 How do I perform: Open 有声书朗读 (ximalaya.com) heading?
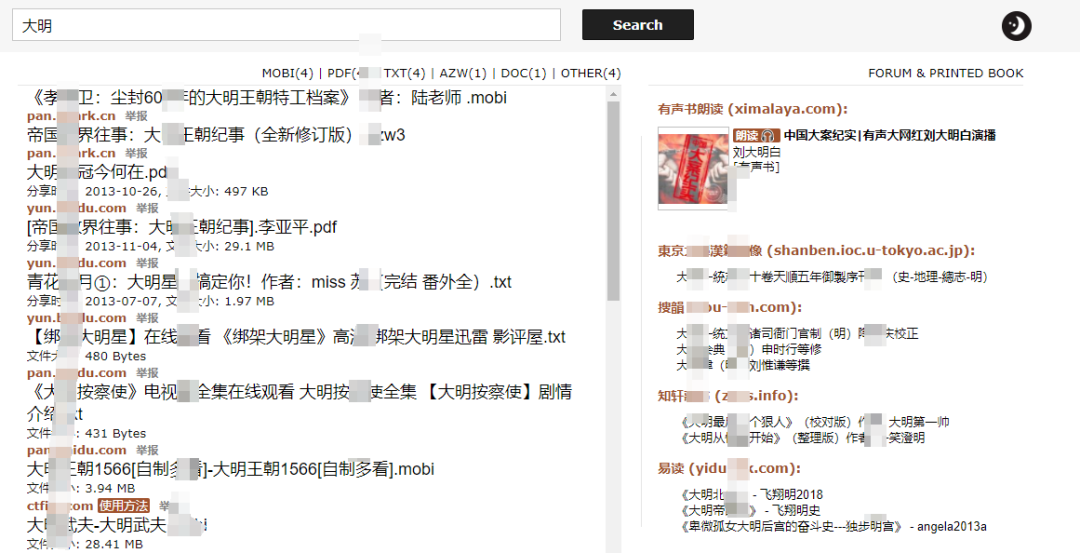coord(753,109)
